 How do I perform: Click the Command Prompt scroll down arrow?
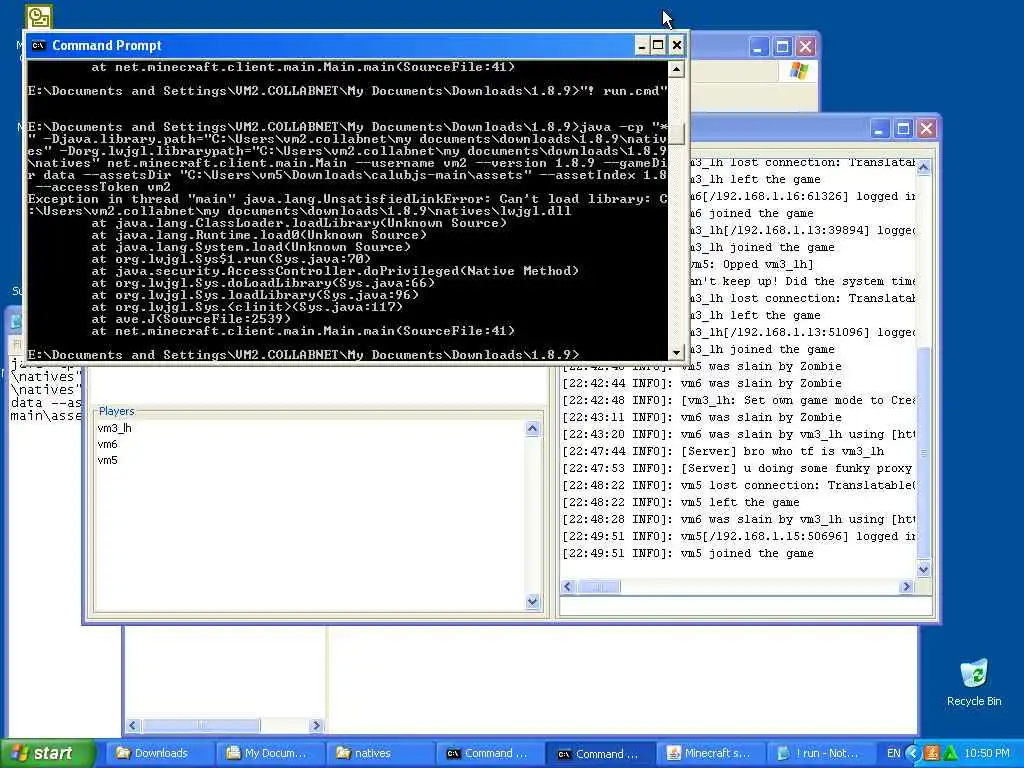[677, 352]
